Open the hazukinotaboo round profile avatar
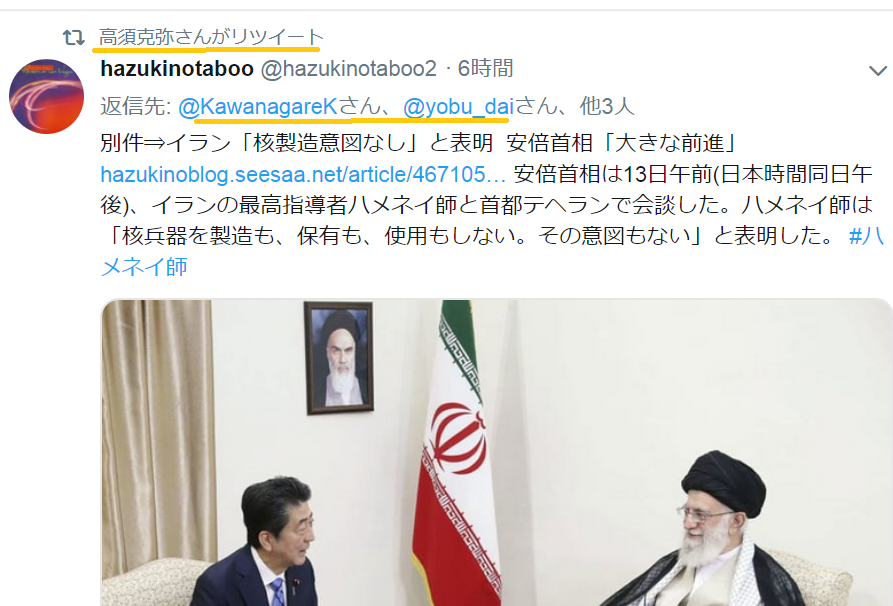This screenshot has height=606, width=893. coord(47,96)
